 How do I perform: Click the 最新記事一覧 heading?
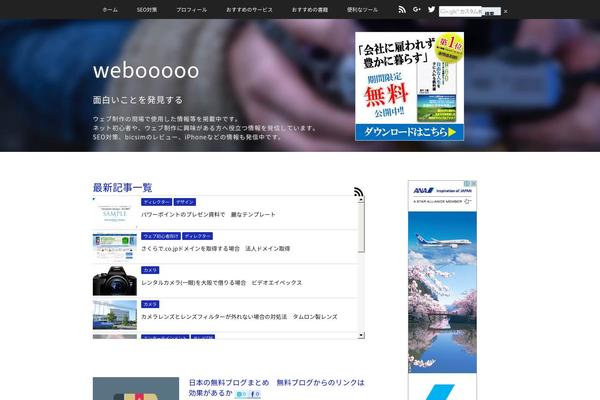122,188
